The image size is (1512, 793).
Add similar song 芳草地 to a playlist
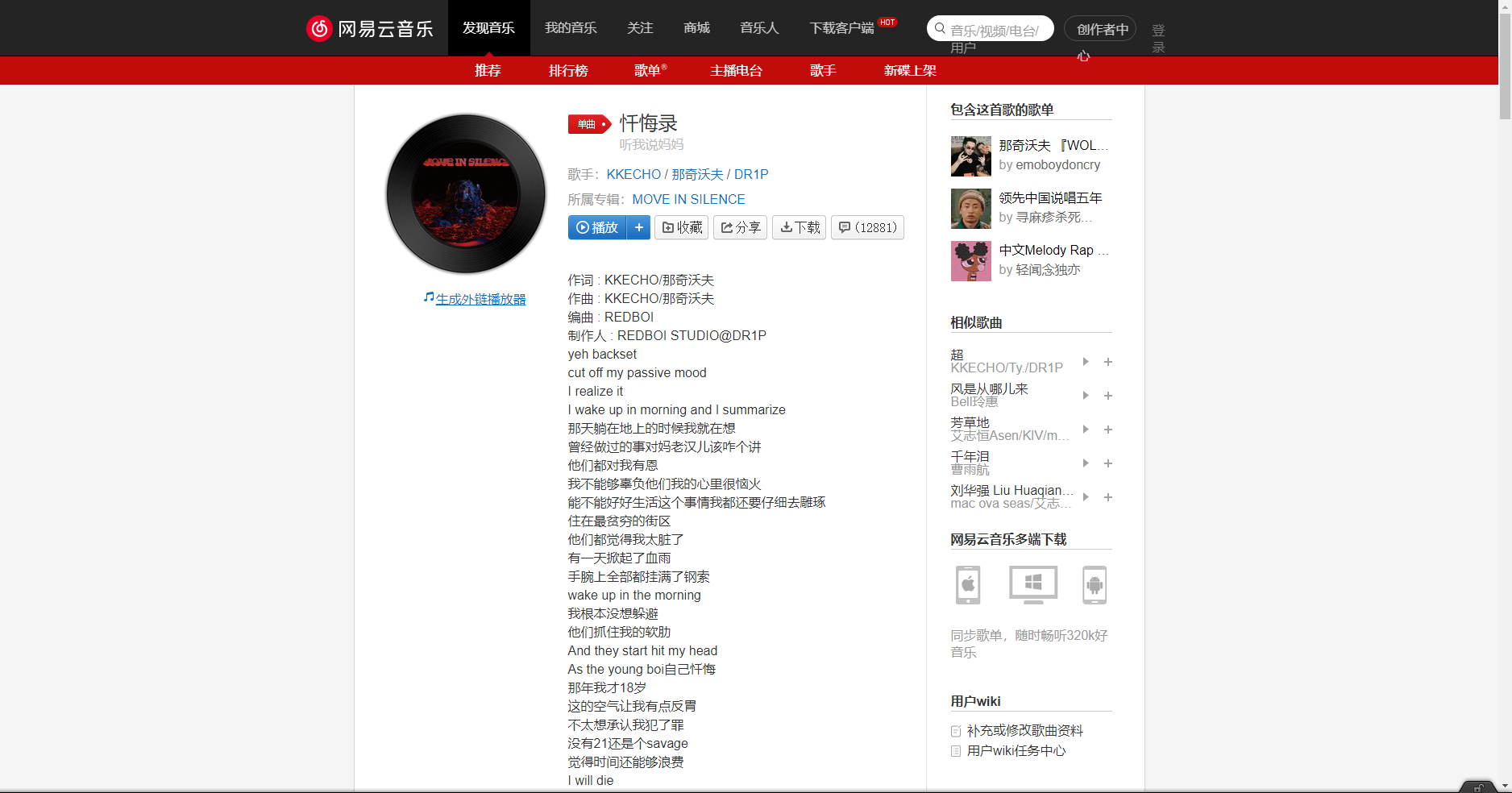pyautogui.click(x=1108, y=430)
